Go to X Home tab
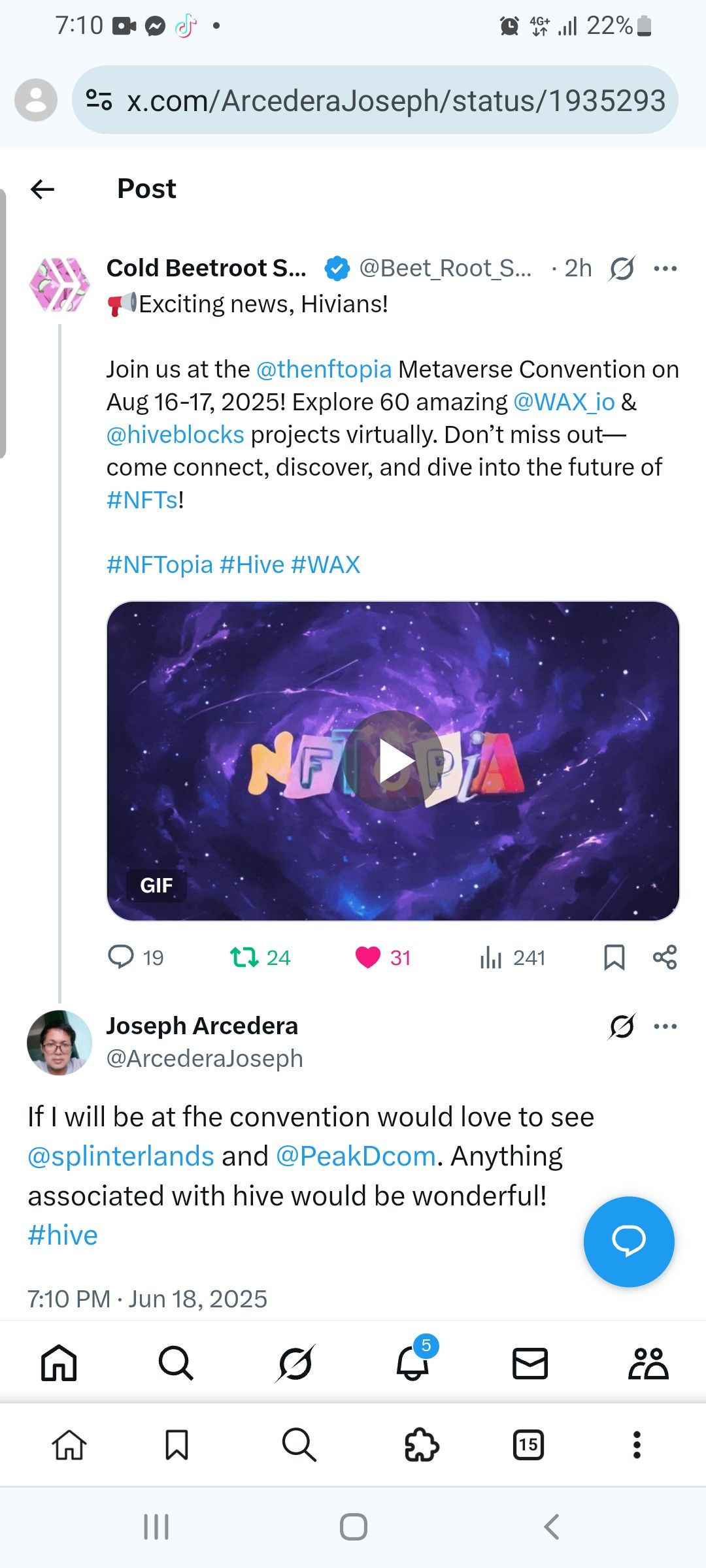706x1568 pixels. coord(59,1364)
